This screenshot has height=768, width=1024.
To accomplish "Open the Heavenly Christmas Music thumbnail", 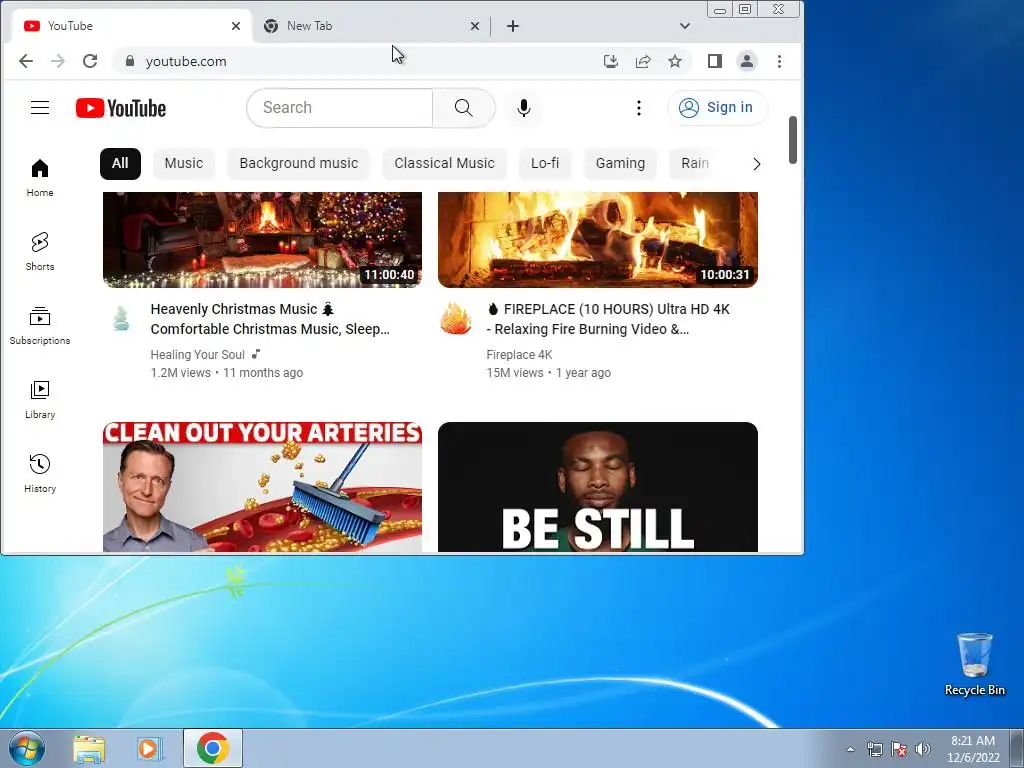I will [x=263, y=240].
